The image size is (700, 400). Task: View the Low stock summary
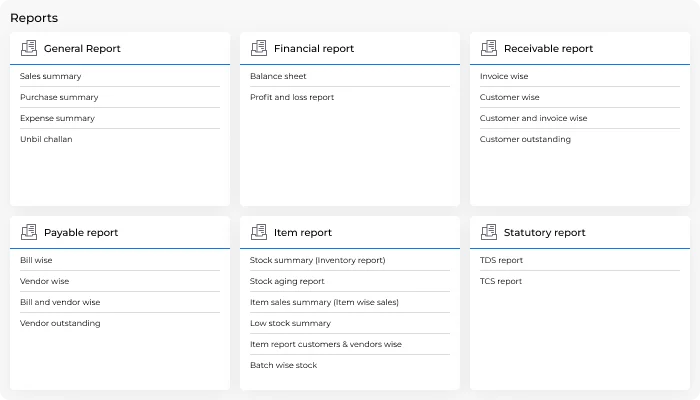tap(290, 323)
